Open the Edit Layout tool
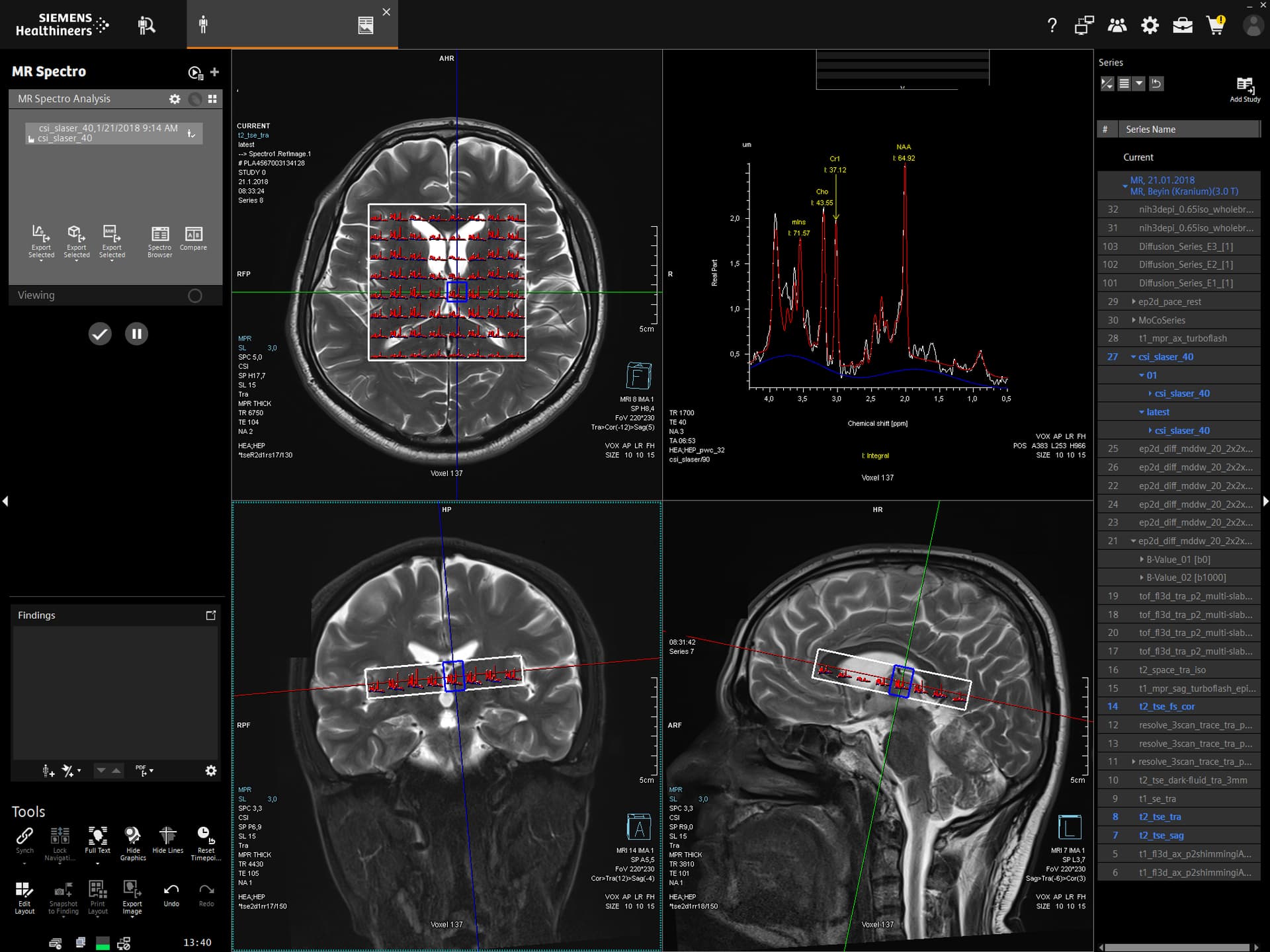 [x=24, y=889]
